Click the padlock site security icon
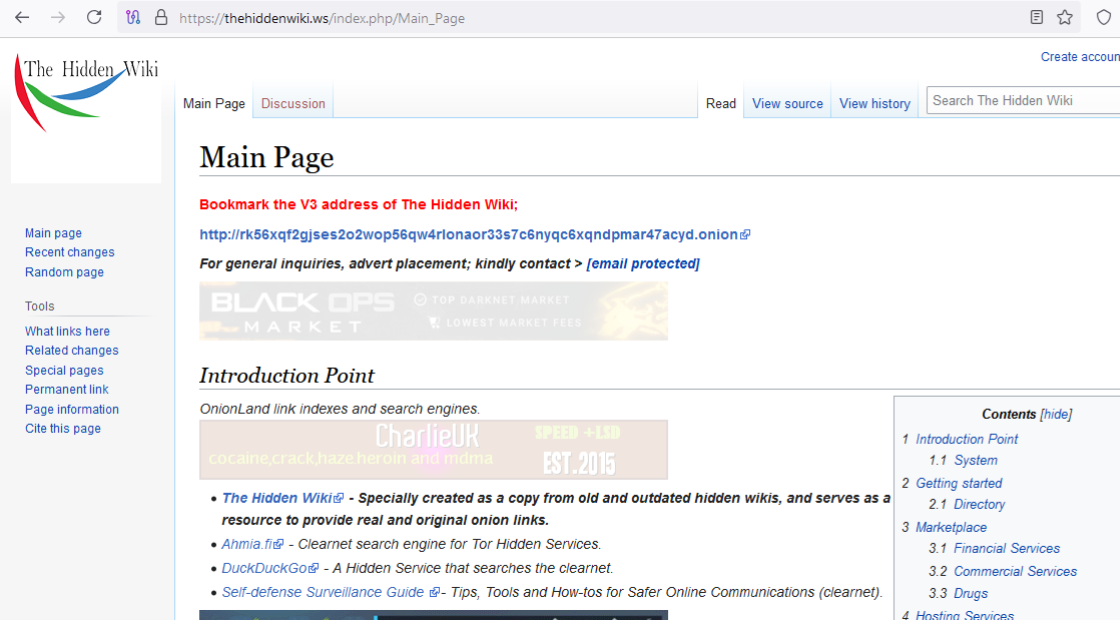 (161, 18)
